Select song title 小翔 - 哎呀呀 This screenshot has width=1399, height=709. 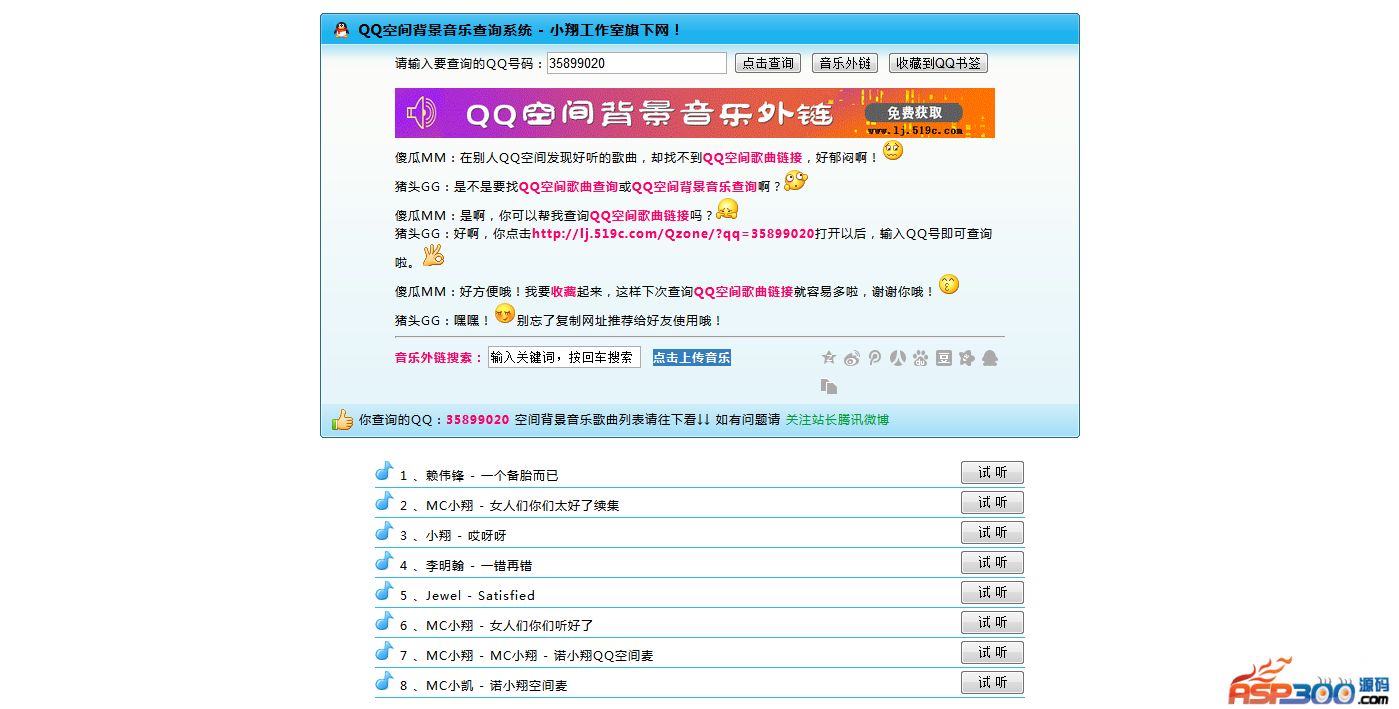pos(466,535)
